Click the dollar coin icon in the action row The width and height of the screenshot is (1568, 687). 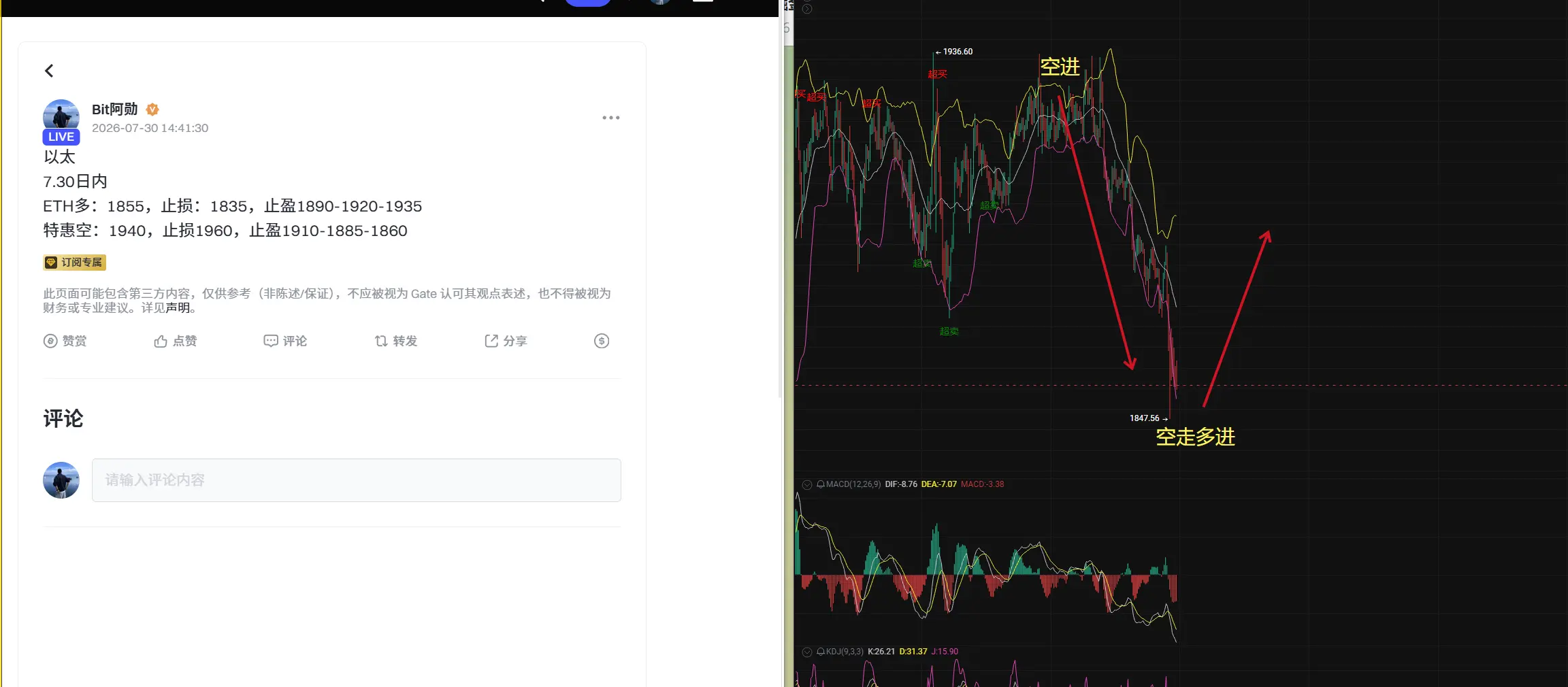point(602,341)
